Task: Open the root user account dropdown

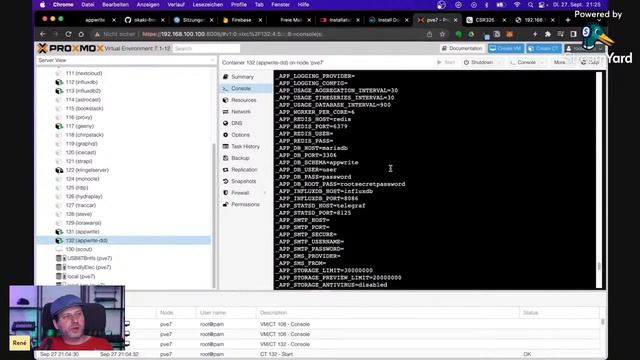Action: (x=584, y=49)
